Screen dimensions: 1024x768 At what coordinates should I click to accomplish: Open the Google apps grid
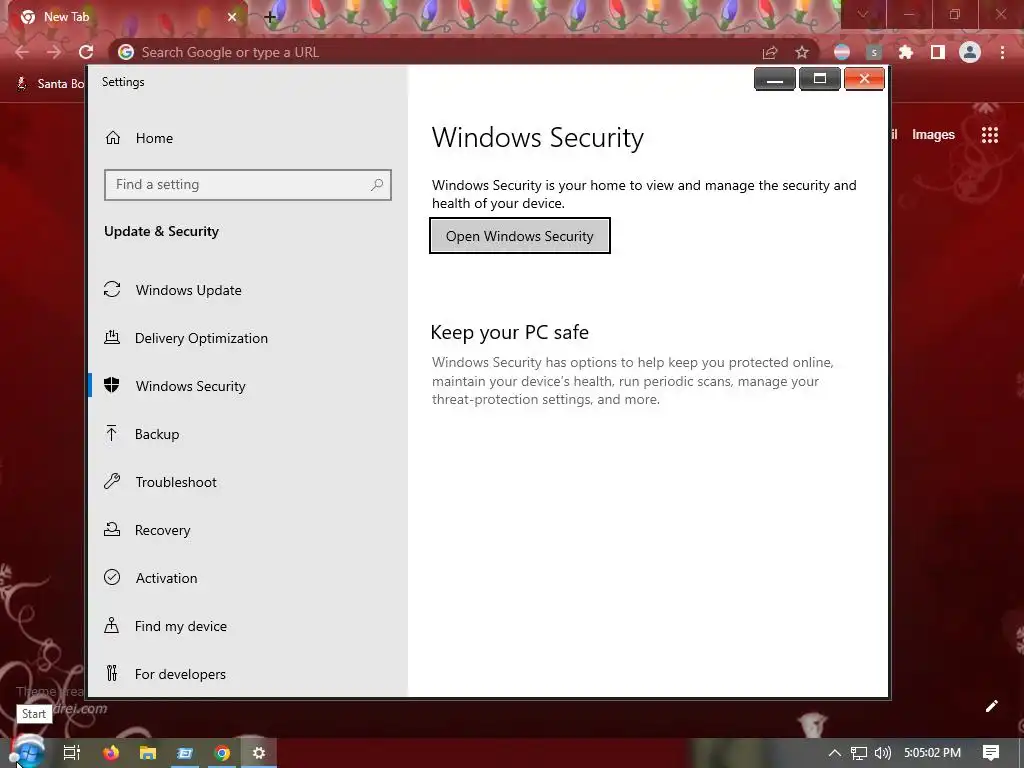[990, 135]
